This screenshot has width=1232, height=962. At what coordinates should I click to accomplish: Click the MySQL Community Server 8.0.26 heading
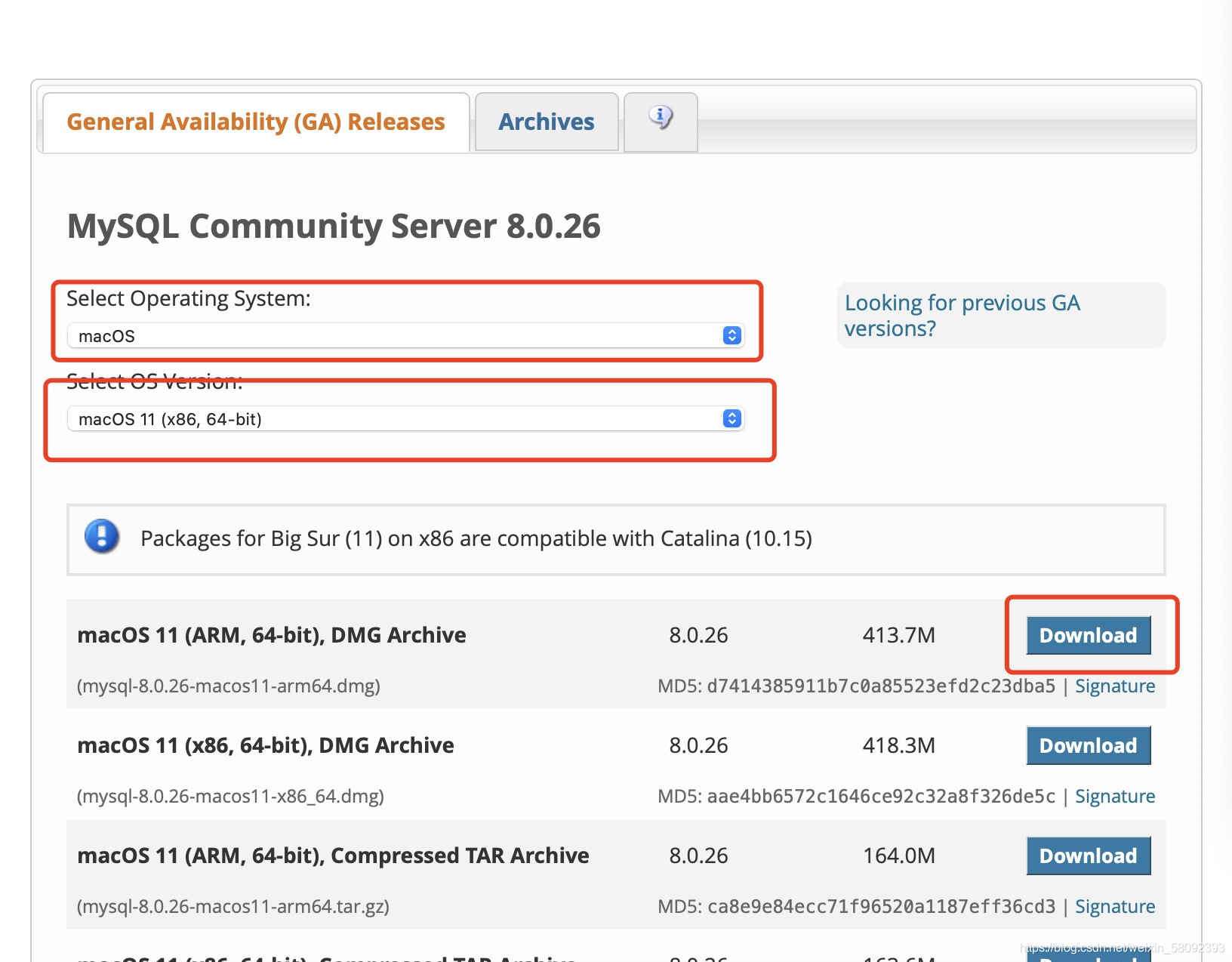point(334,227)
